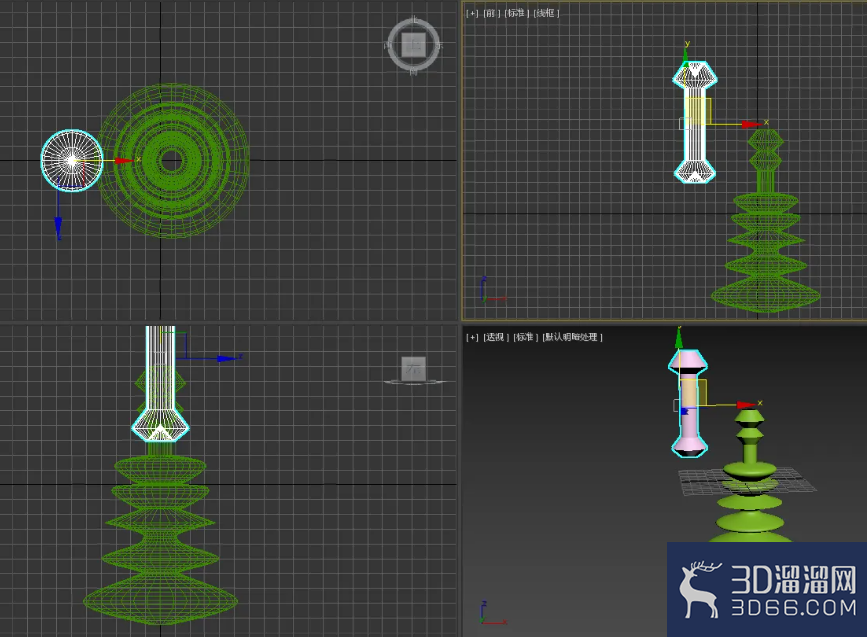The height and width of the screenshot is (637, 867).
Task: Open the [标准] menu in the wireframe Front viewport
Action: coord(516,13)
